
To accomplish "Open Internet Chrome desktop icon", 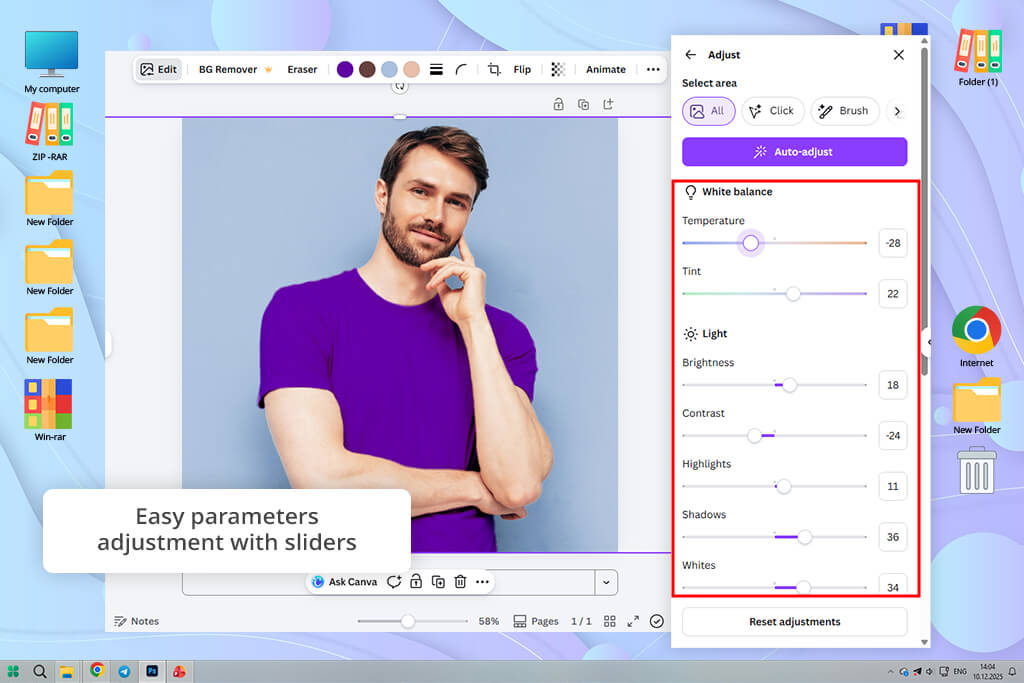I will point(976,337).
